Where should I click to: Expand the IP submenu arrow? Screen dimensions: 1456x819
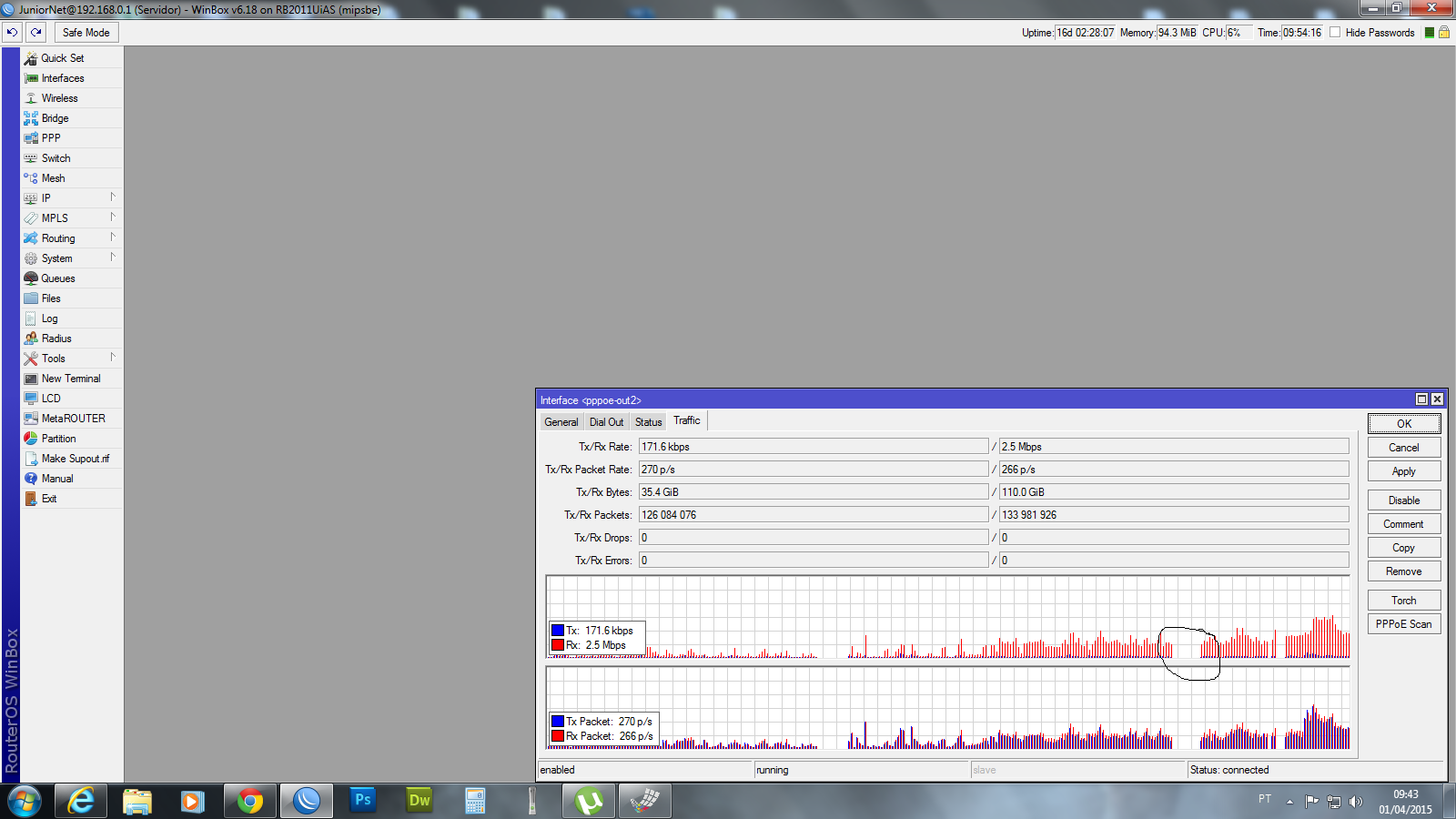tap(113, 197)
